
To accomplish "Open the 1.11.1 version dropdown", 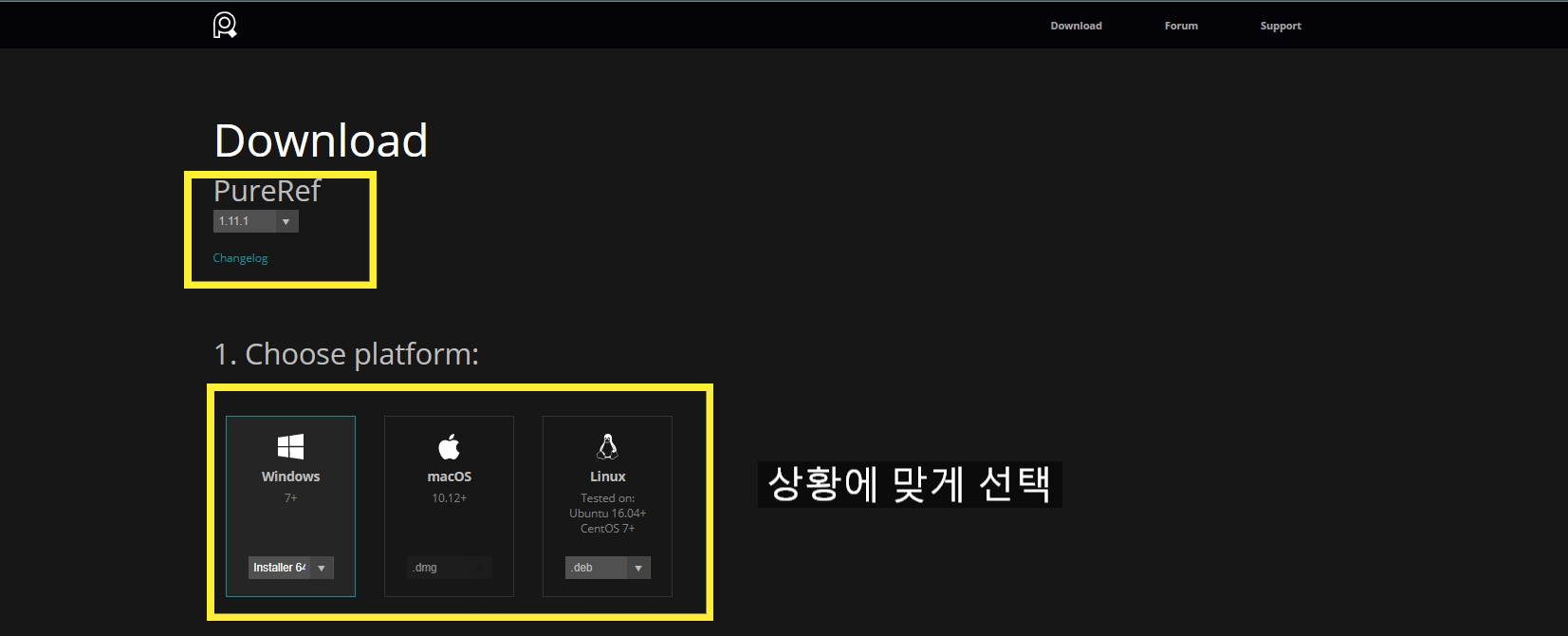I will click(256, 221).
